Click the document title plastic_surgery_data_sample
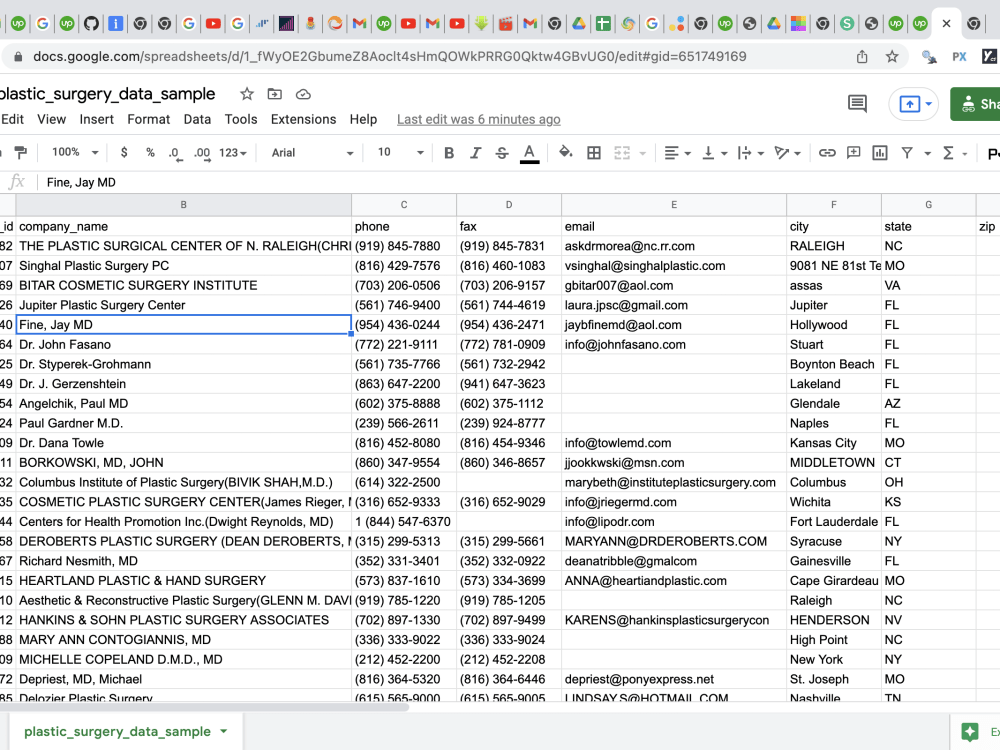This screenshot has width=1000, height=750. (x=107, y=94)
